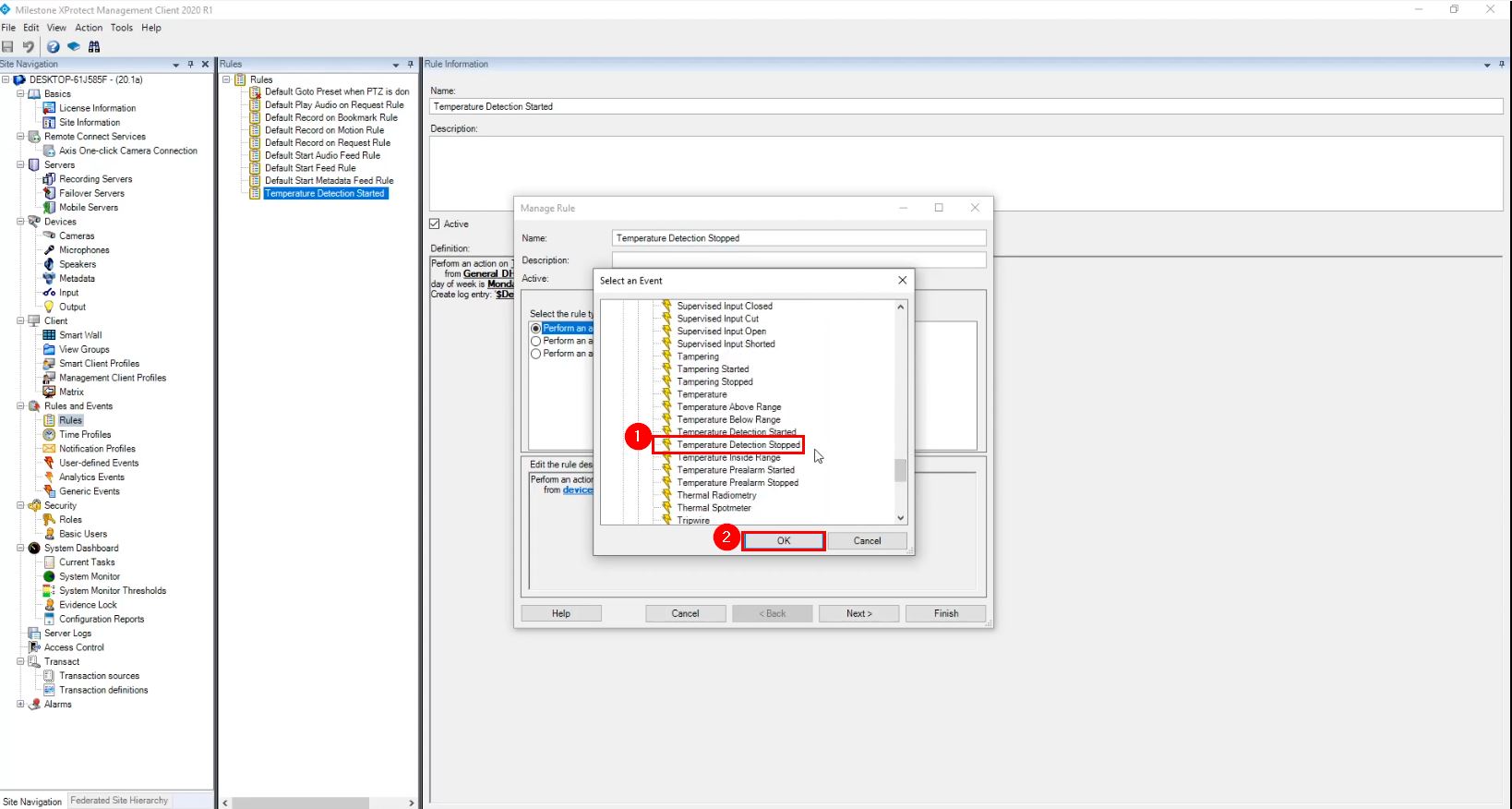Open the View menu
Viewport: 1512px width, 809px height.
tap(57, 28)
